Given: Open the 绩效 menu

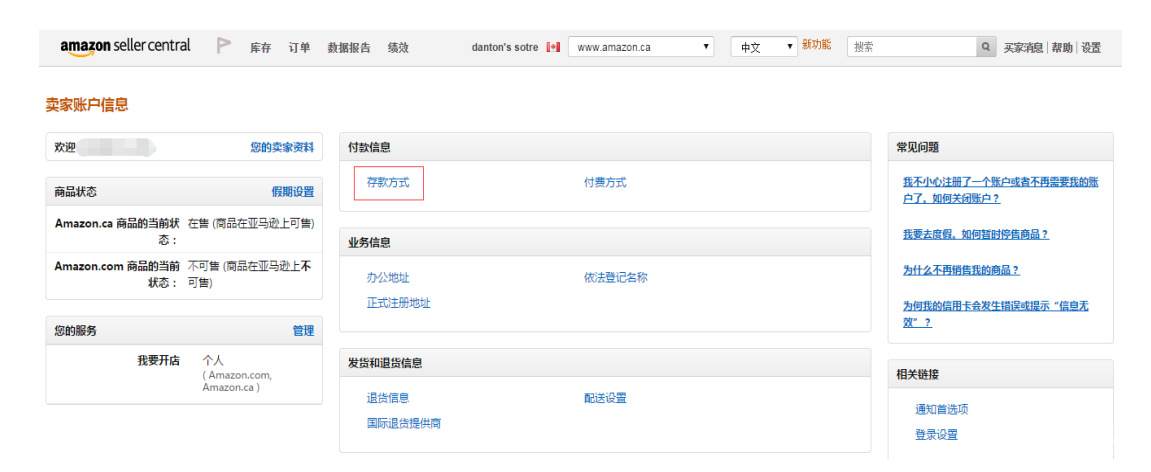Looking at the screenshot, I should [398, 48].
